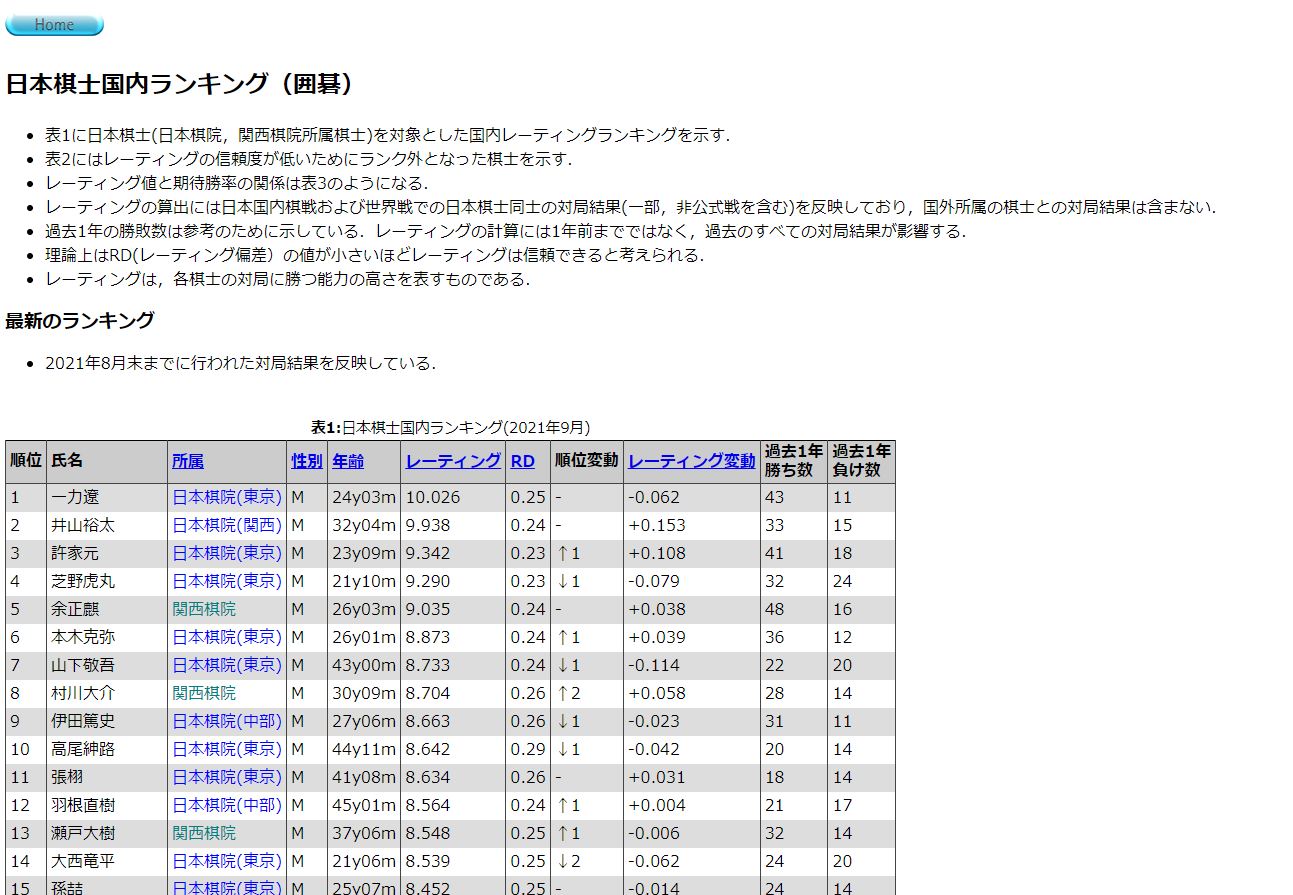Open 日本棋院(東京) link for 一力遼

(227, 497)
